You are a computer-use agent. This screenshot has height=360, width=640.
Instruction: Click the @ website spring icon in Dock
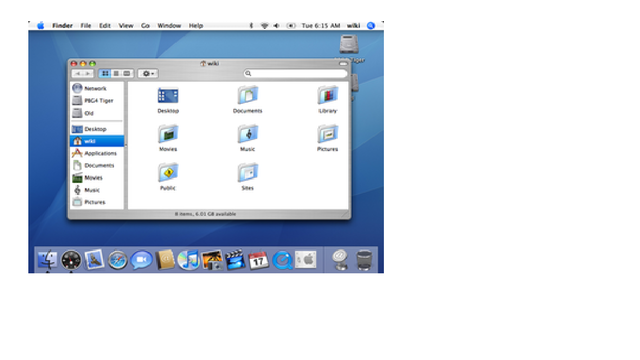(x=340, y=260)
